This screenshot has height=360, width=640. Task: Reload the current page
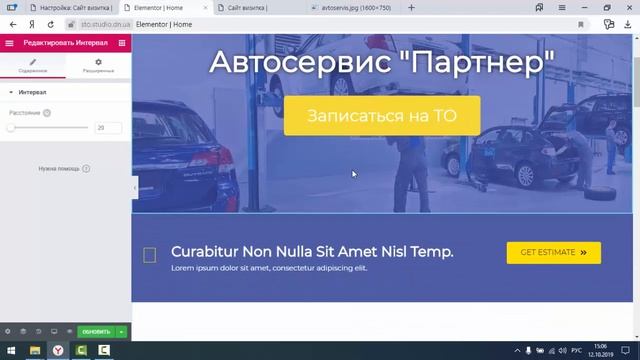coord(51,24)
